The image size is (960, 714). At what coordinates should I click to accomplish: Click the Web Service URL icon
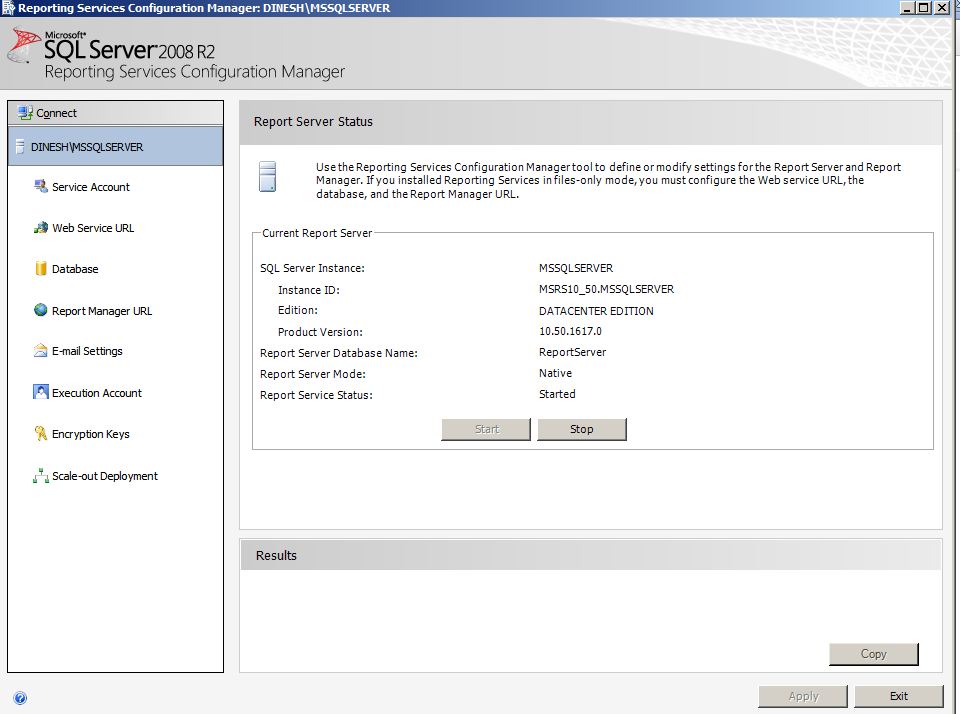(40, 228)
